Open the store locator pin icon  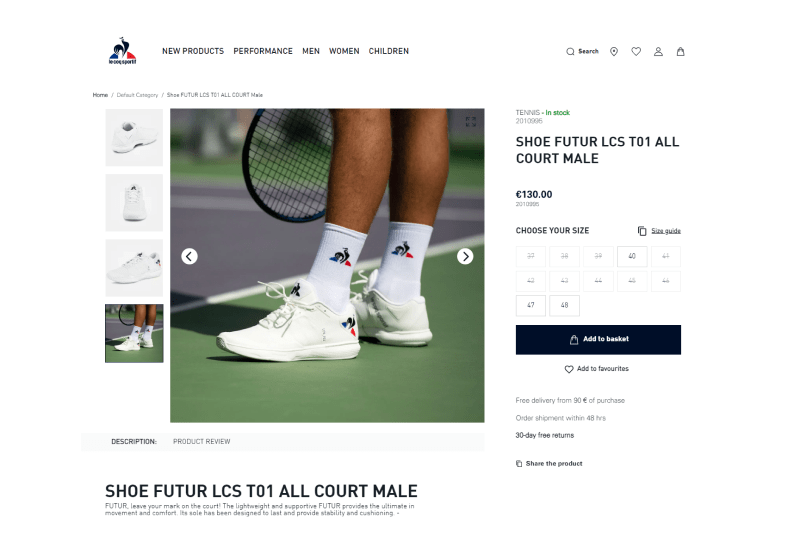pos(614,52)
